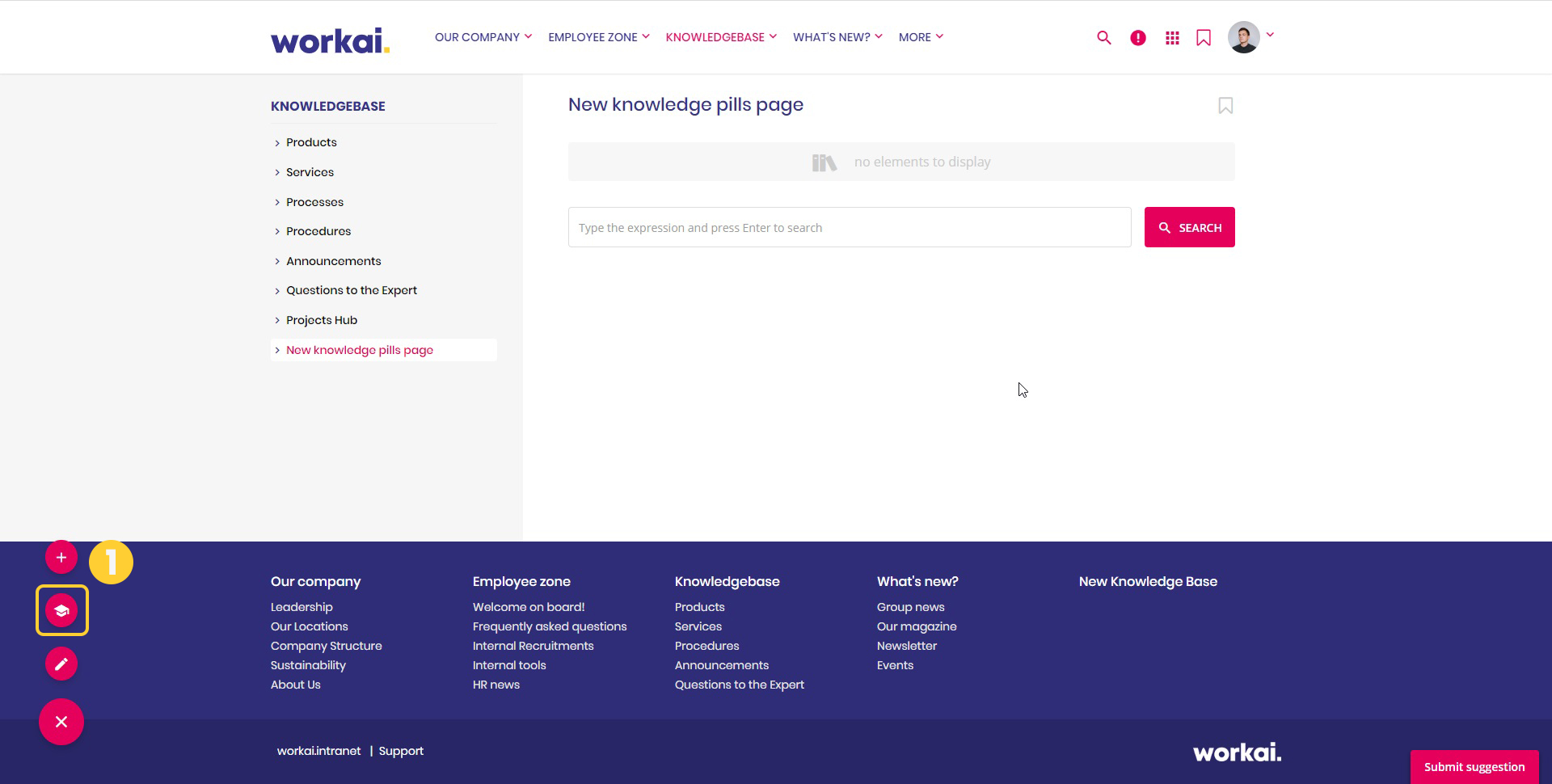1552x784 pixels.
Task: Open the Support link in footer
Action: coord(401,751)
